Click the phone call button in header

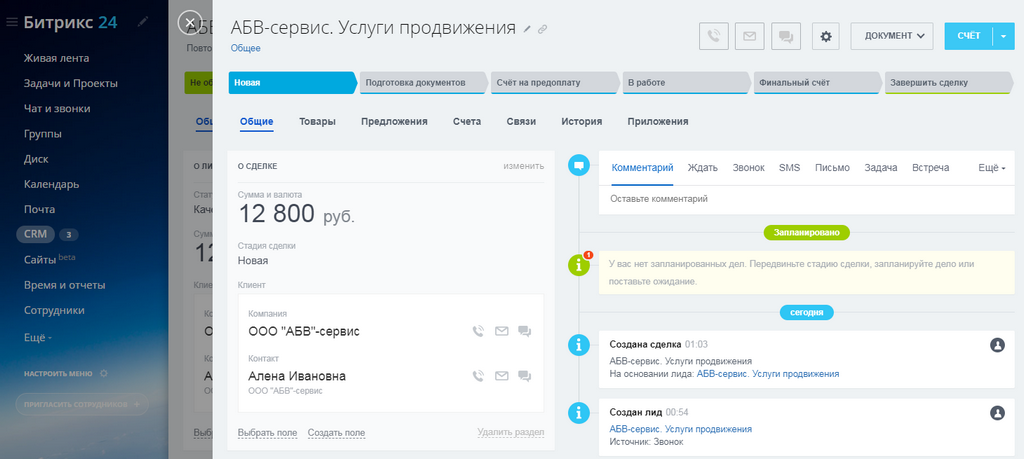click(x=713, y=36)
